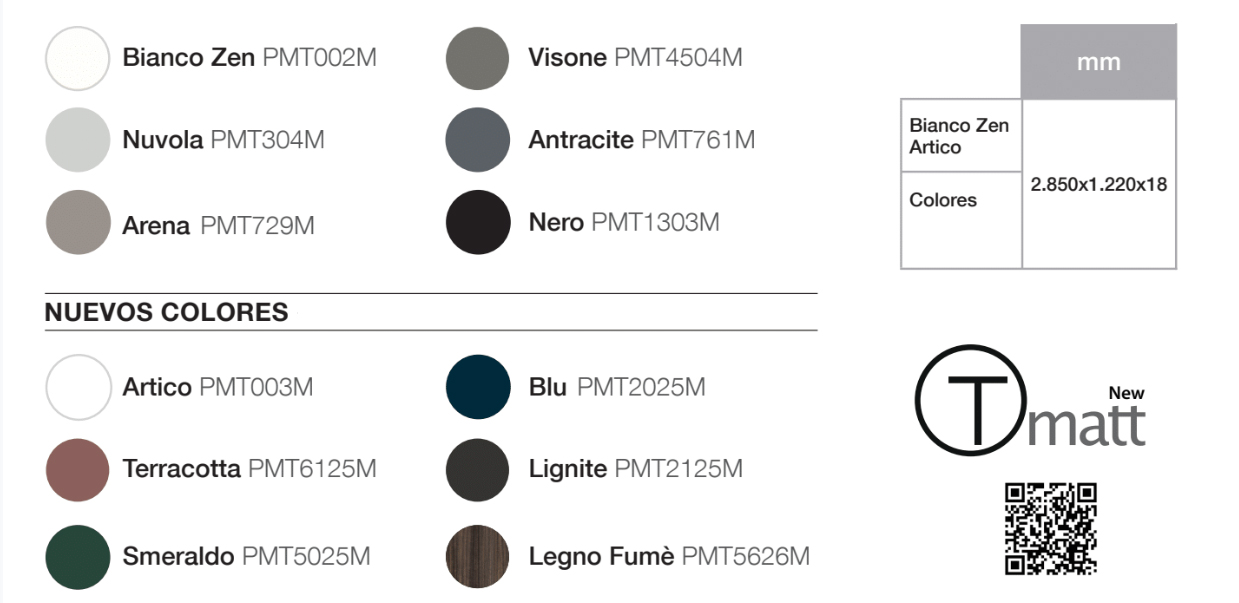Image resolution: width=1239 pixels, height=603 pixels.
Task: Click the mm table header cell
Action: tap(1098, 62)
